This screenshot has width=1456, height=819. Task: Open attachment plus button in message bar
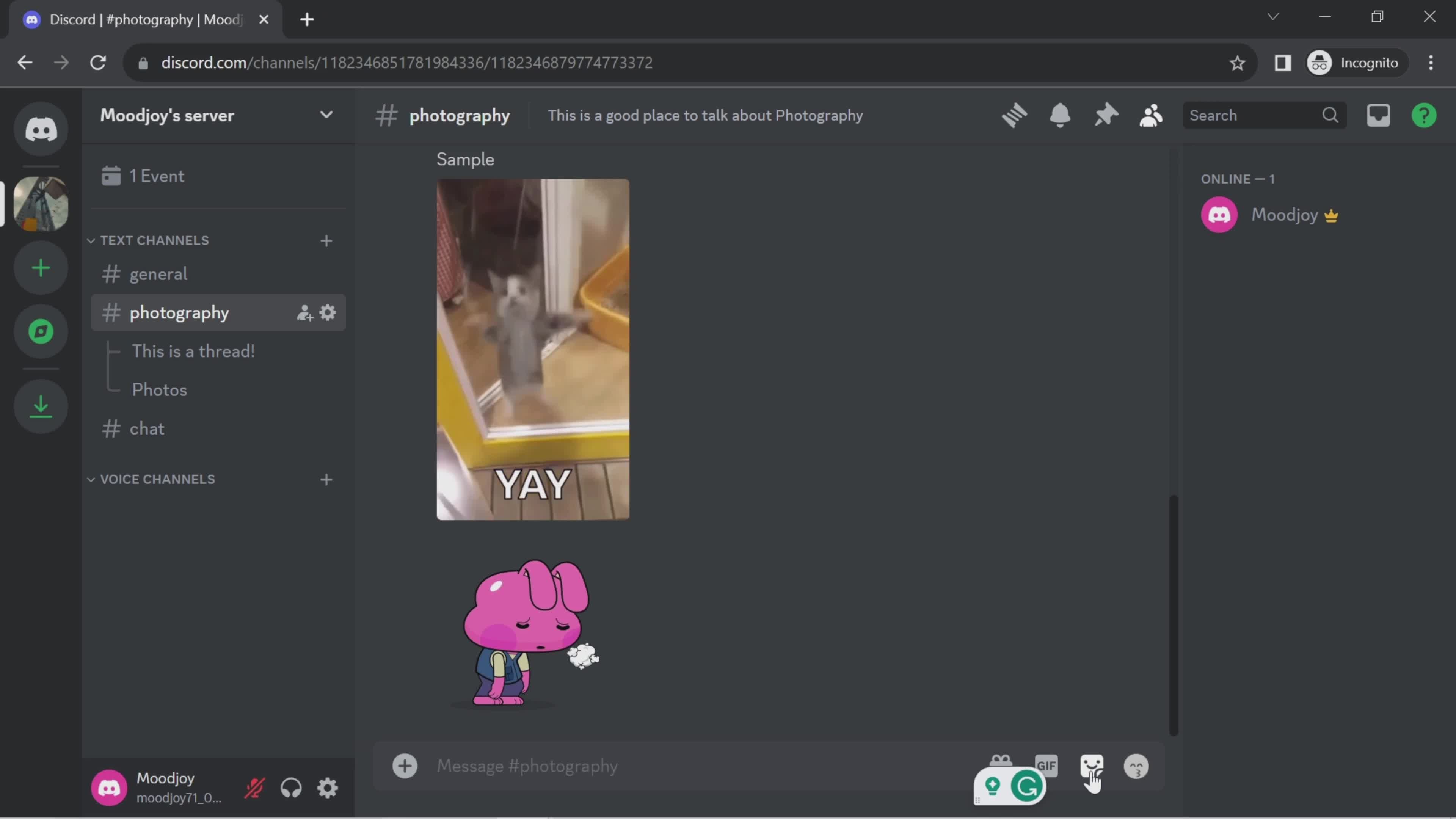point(405,766)
